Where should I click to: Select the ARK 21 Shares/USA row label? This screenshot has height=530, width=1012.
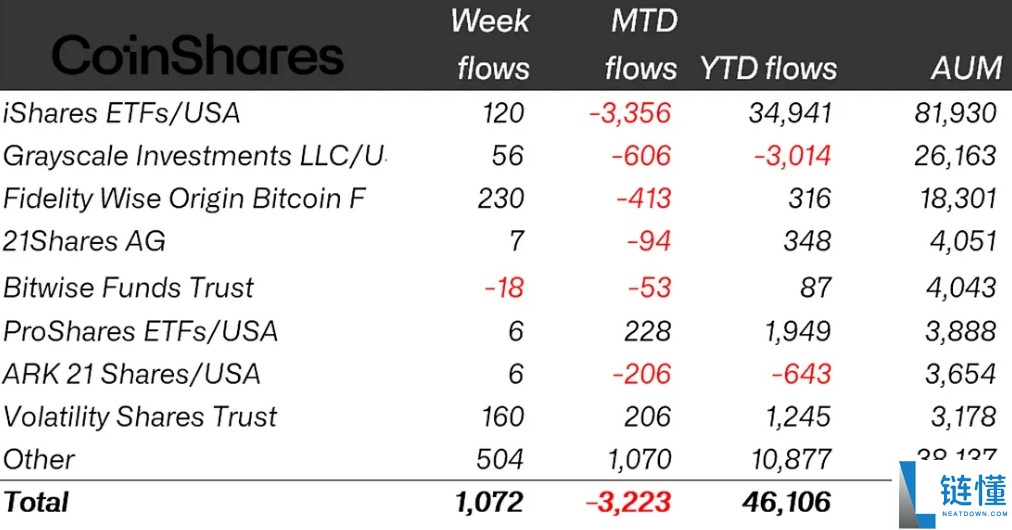(132, 374)
